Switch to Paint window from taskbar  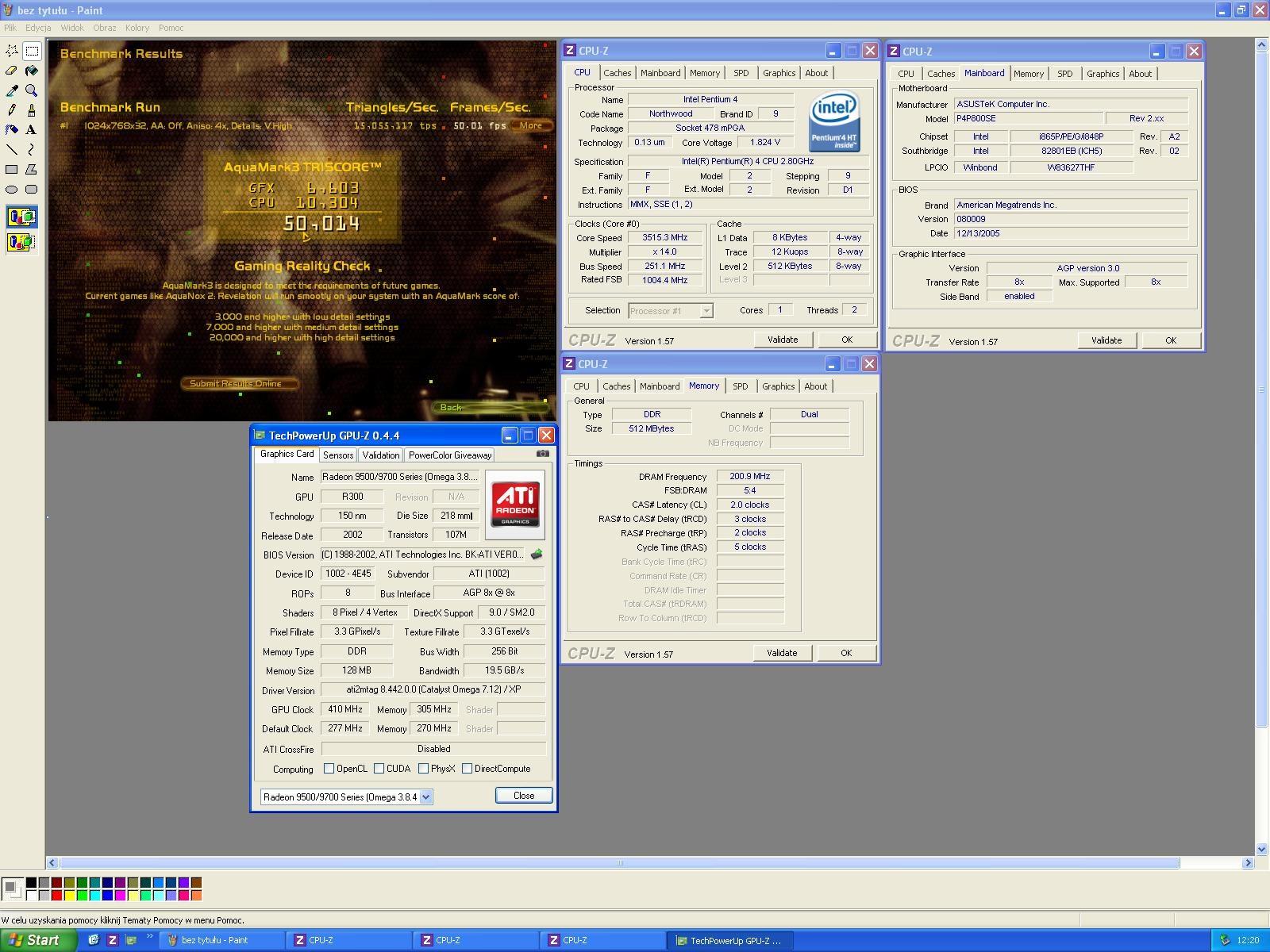pyautogui.click(x=222, y=940)
